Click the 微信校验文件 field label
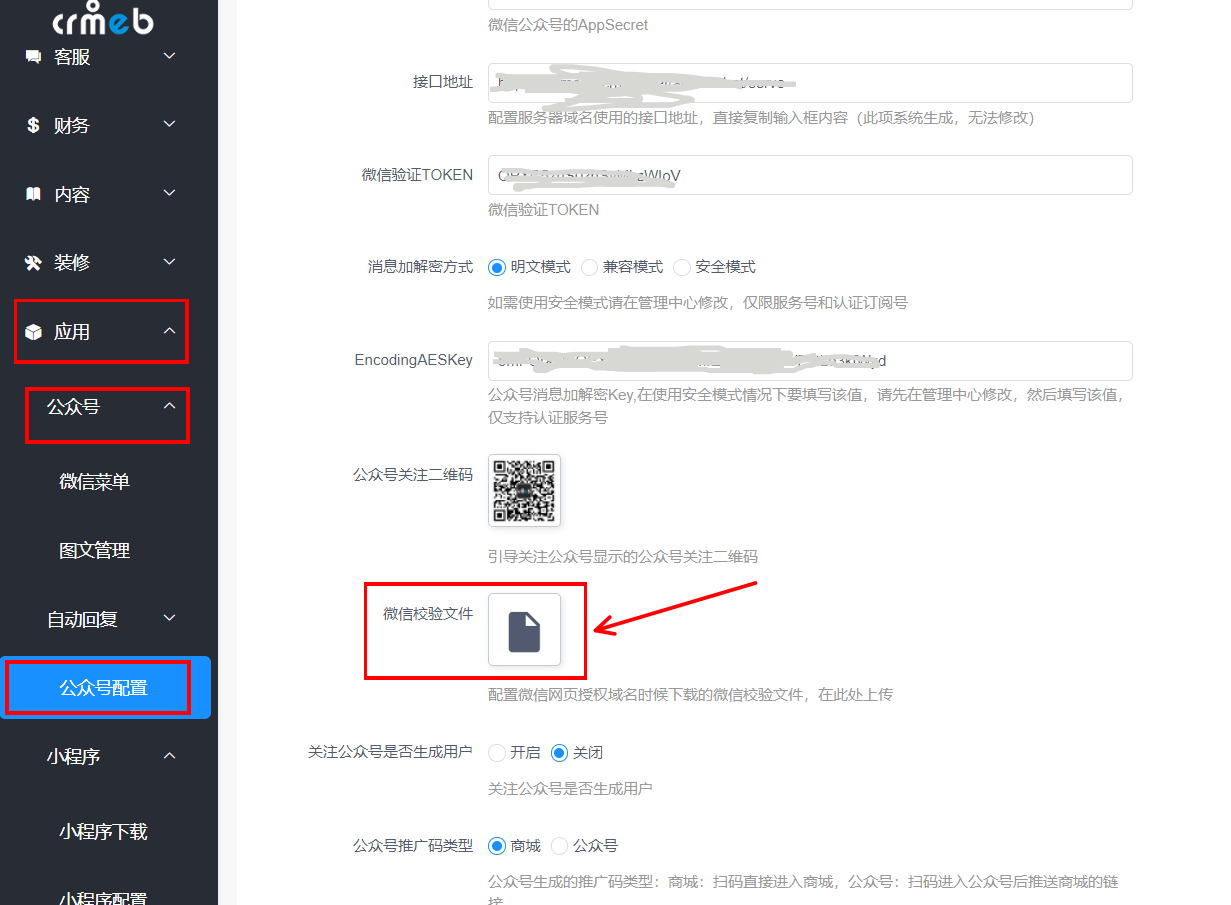 coord(428,613)
